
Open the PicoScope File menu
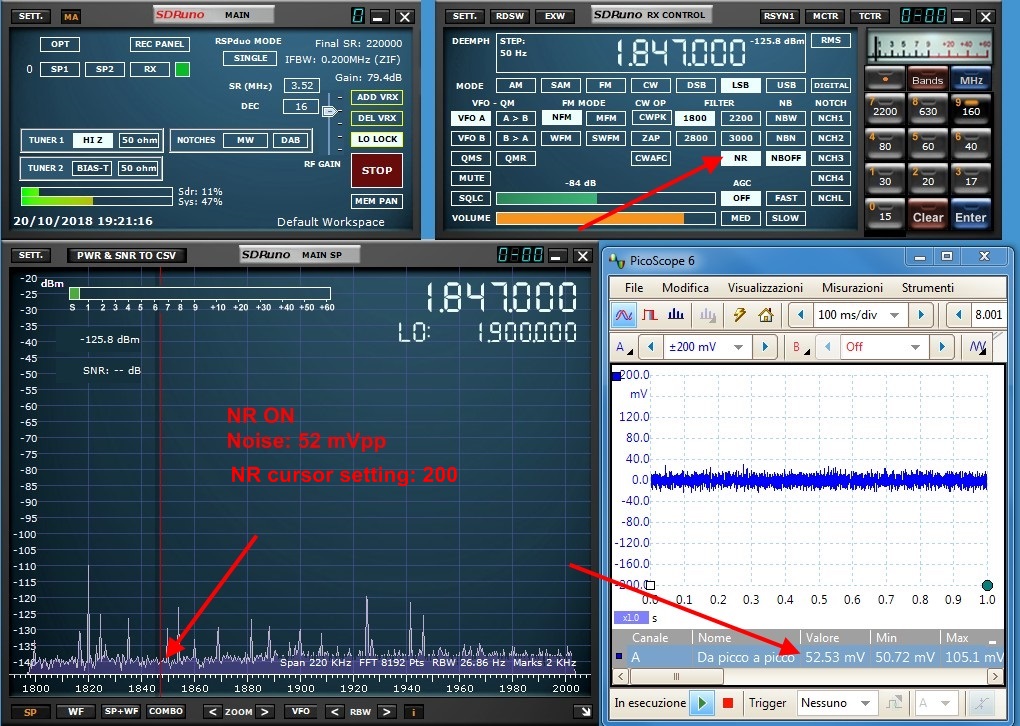634,288
